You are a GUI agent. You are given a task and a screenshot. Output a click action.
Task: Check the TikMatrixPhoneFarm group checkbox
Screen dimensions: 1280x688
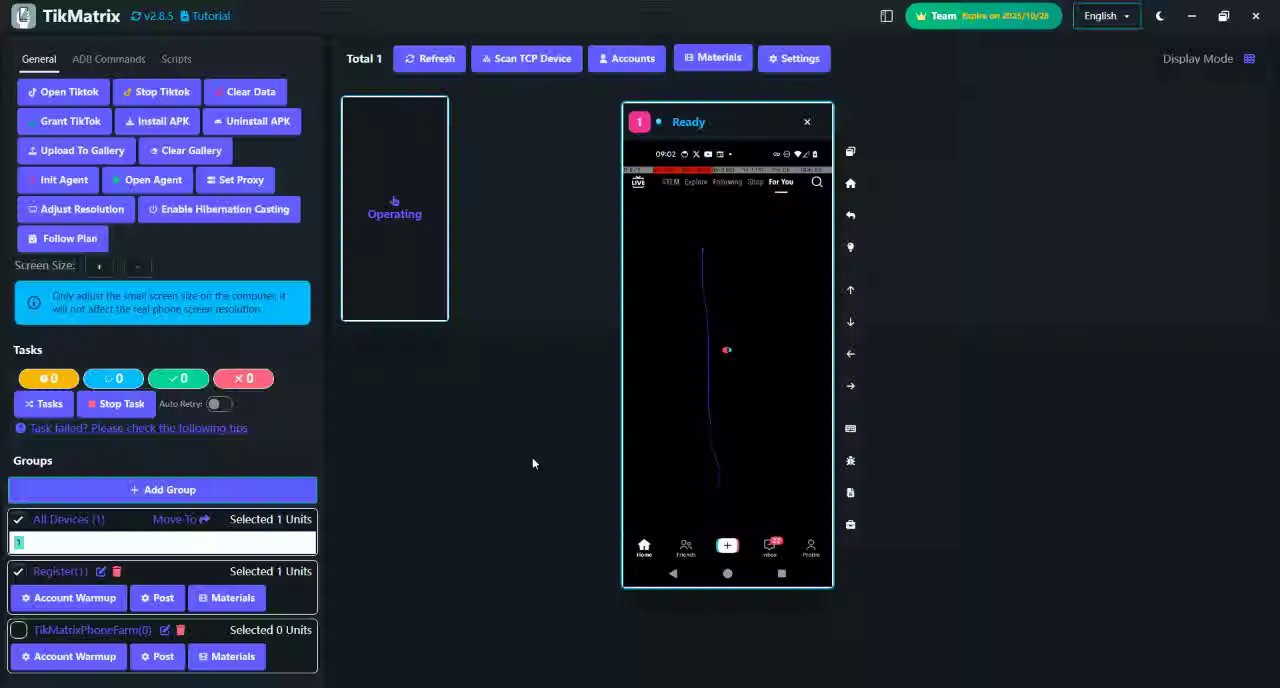click(x=18, y=631)
